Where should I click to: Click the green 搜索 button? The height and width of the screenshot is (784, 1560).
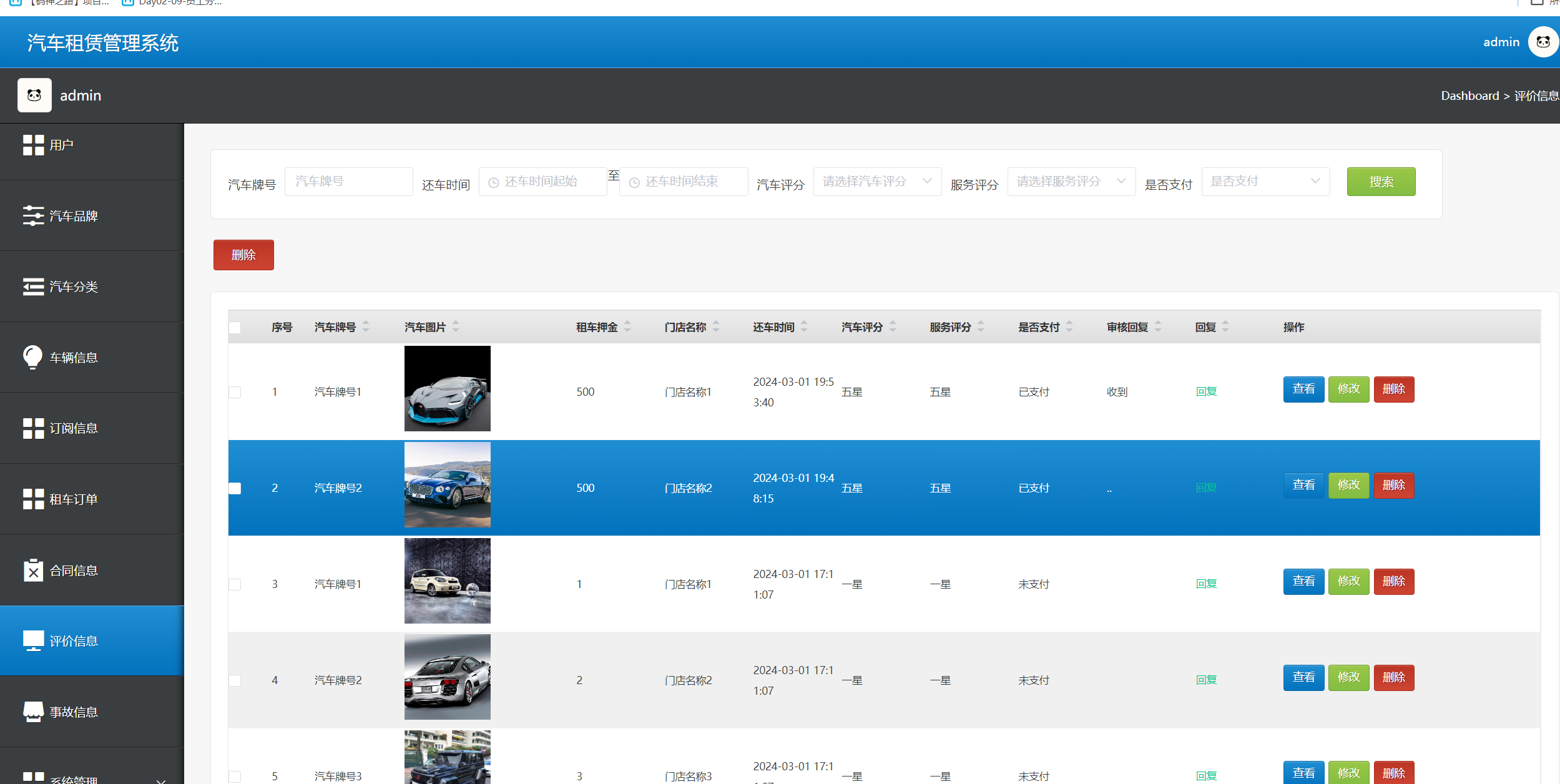point(1381,181)
